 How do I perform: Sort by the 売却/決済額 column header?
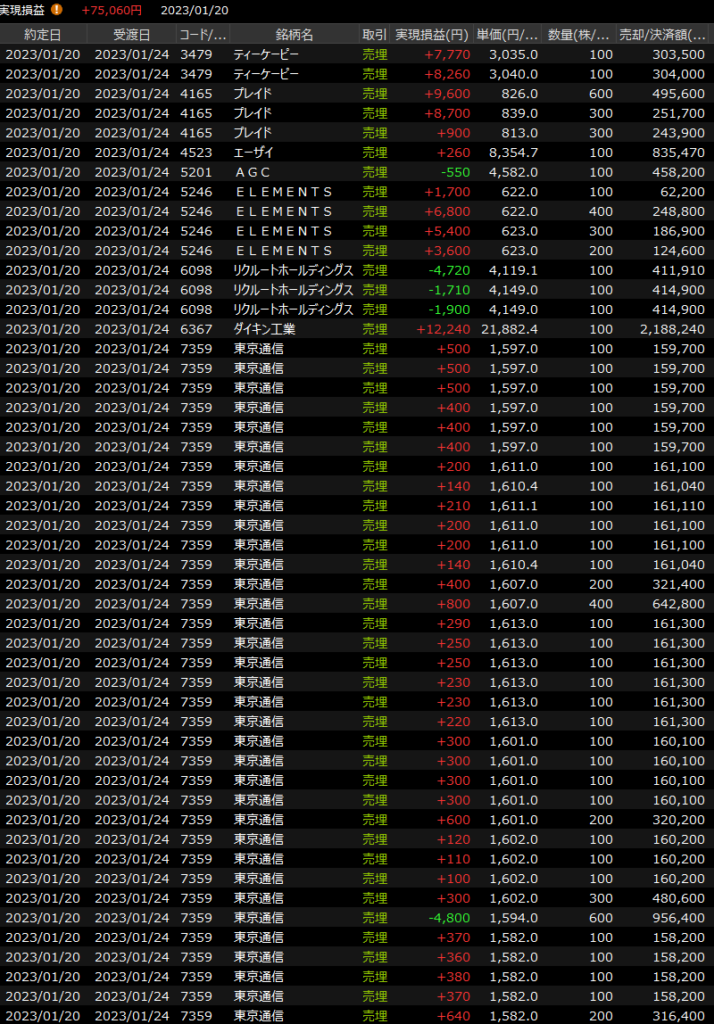coord(662,34)
